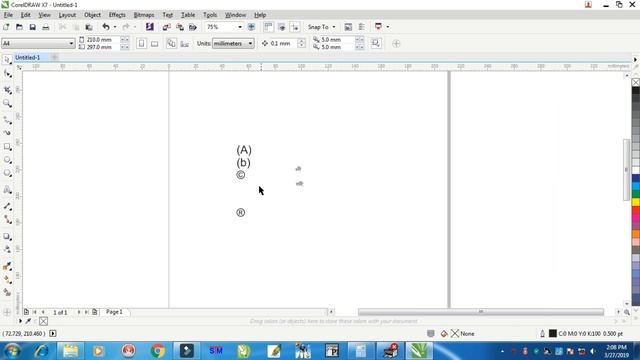Open the toolbox quick customize plus button

point(7,313)
